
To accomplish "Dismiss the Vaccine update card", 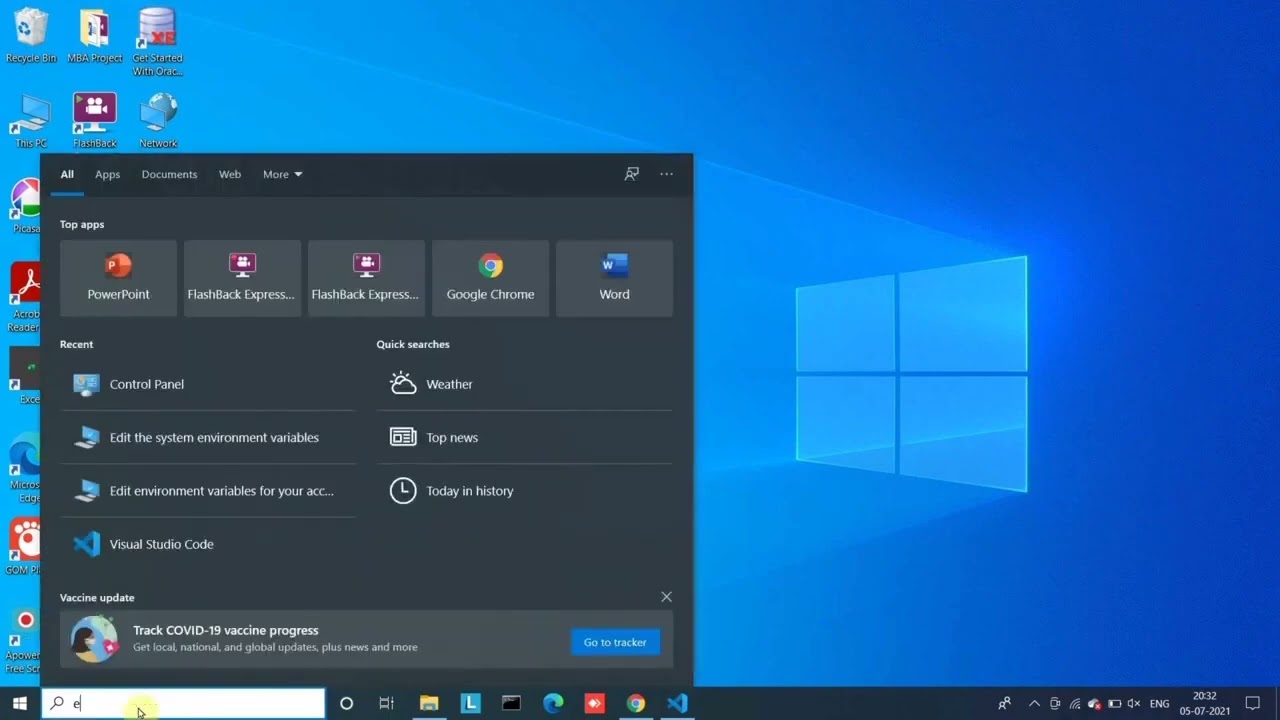I will [666, 597].
